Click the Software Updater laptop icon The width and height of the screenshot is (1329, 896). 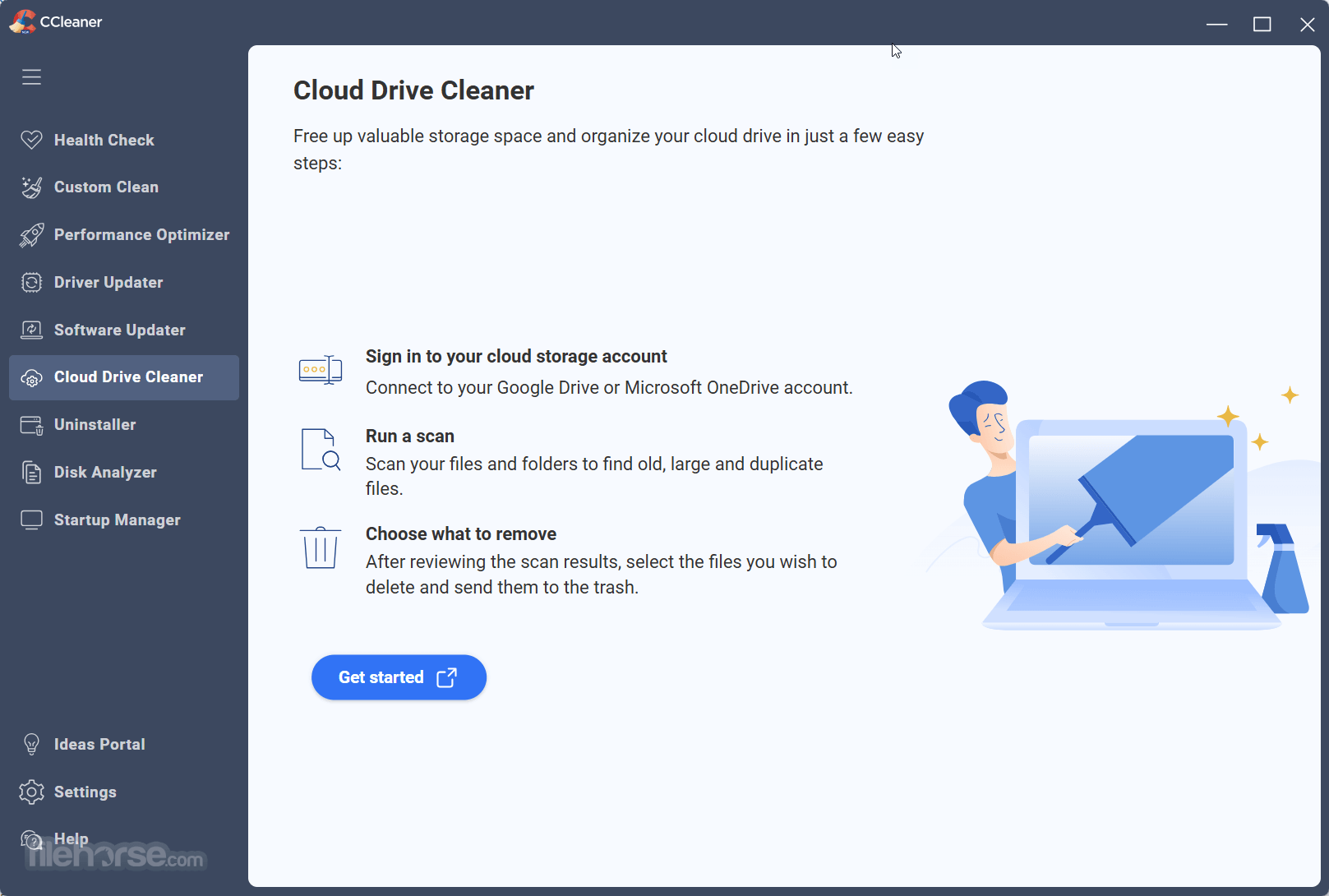[x=31, y=330]
